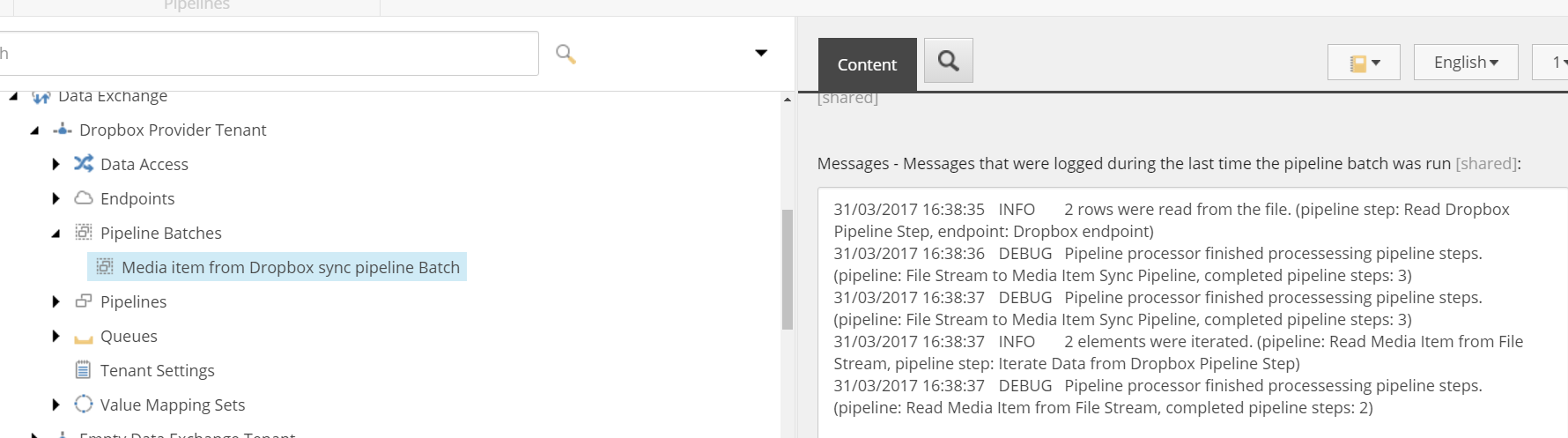The width and height of the screenshot is (1568, 438).
Task: Select the Tenant Settings item
Action: (x=157, y=370)
